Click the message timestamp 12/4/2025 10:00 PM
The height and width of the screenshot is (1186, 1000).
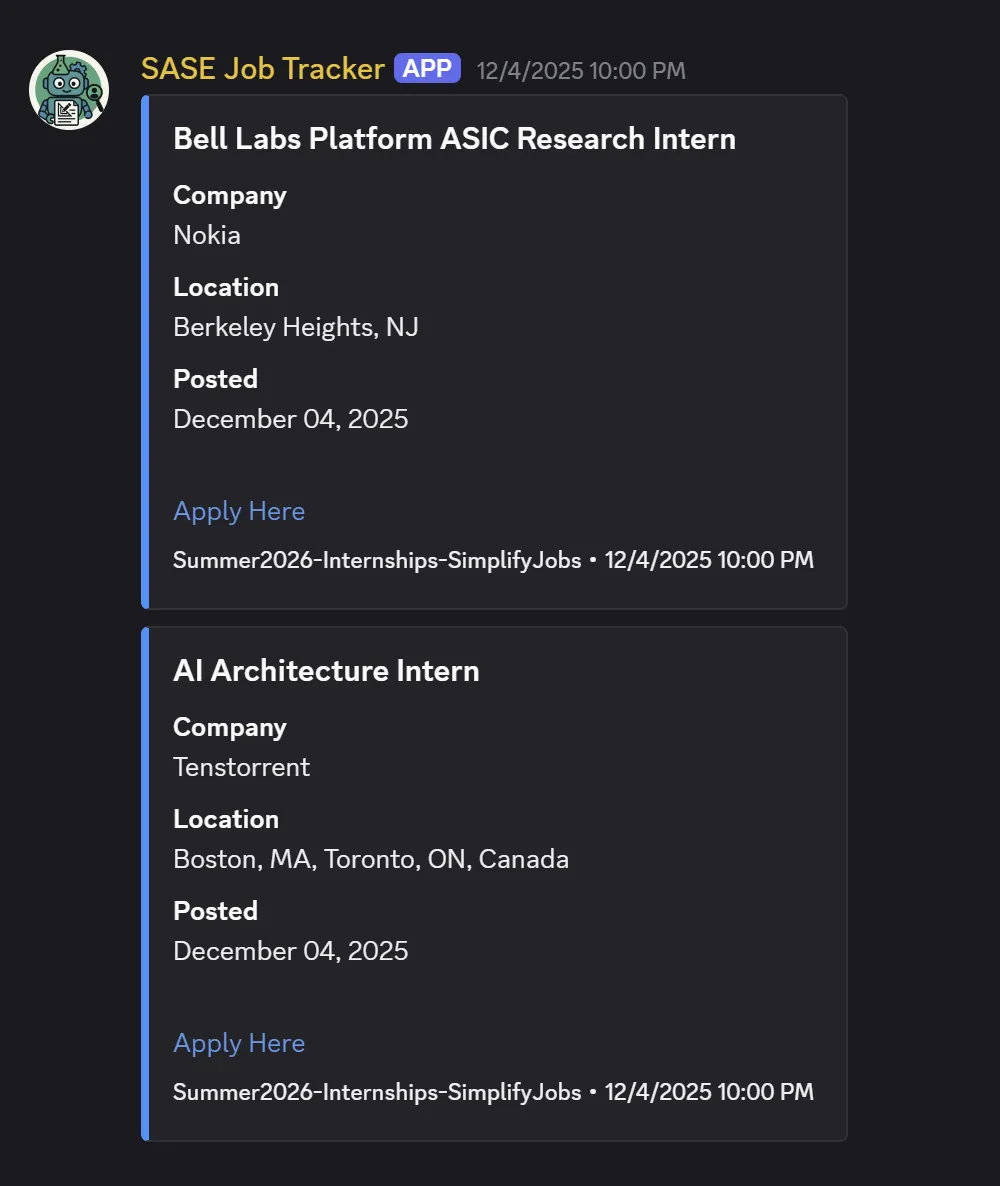coord(581,70)
